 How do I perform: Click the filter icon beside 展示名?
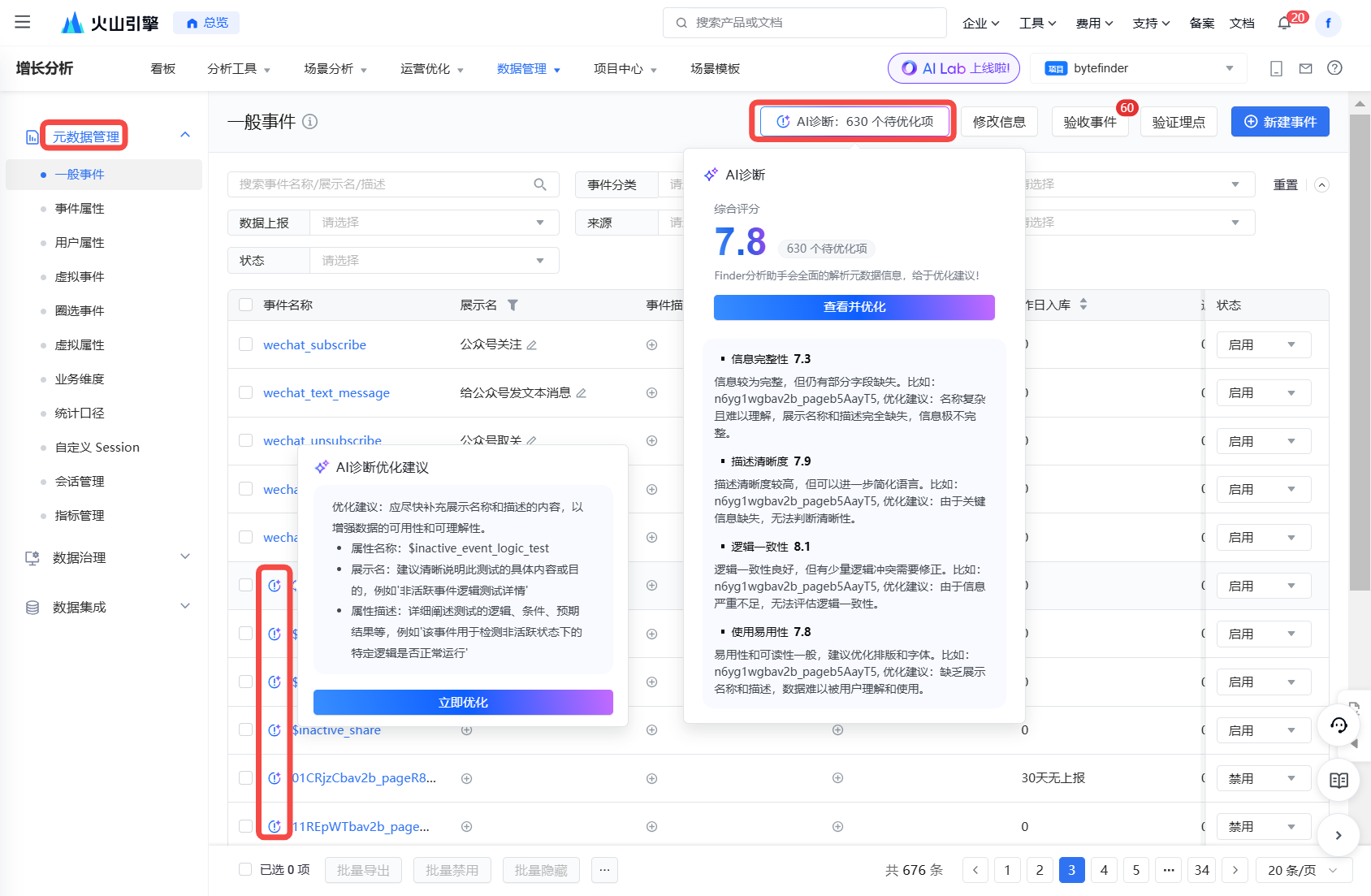click(513, 305)
